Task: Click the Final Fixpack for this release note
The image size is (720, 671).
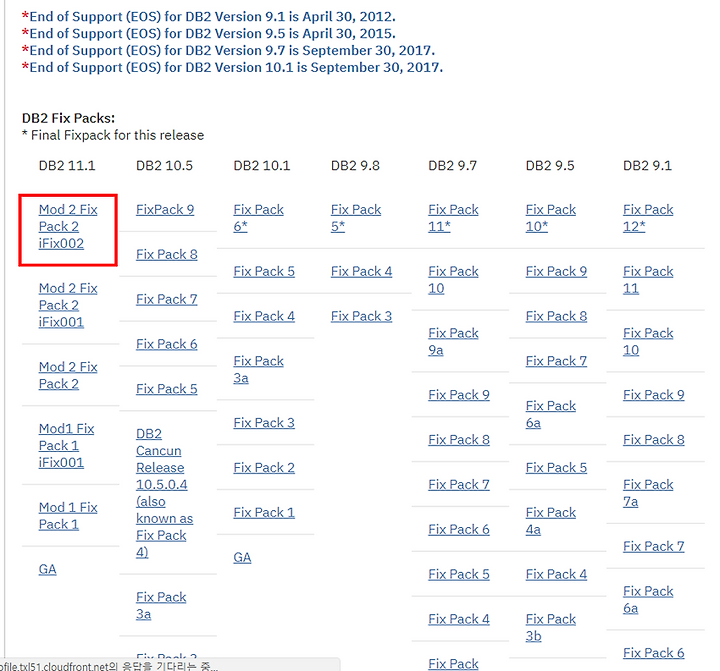Action: tap(113, 135)
